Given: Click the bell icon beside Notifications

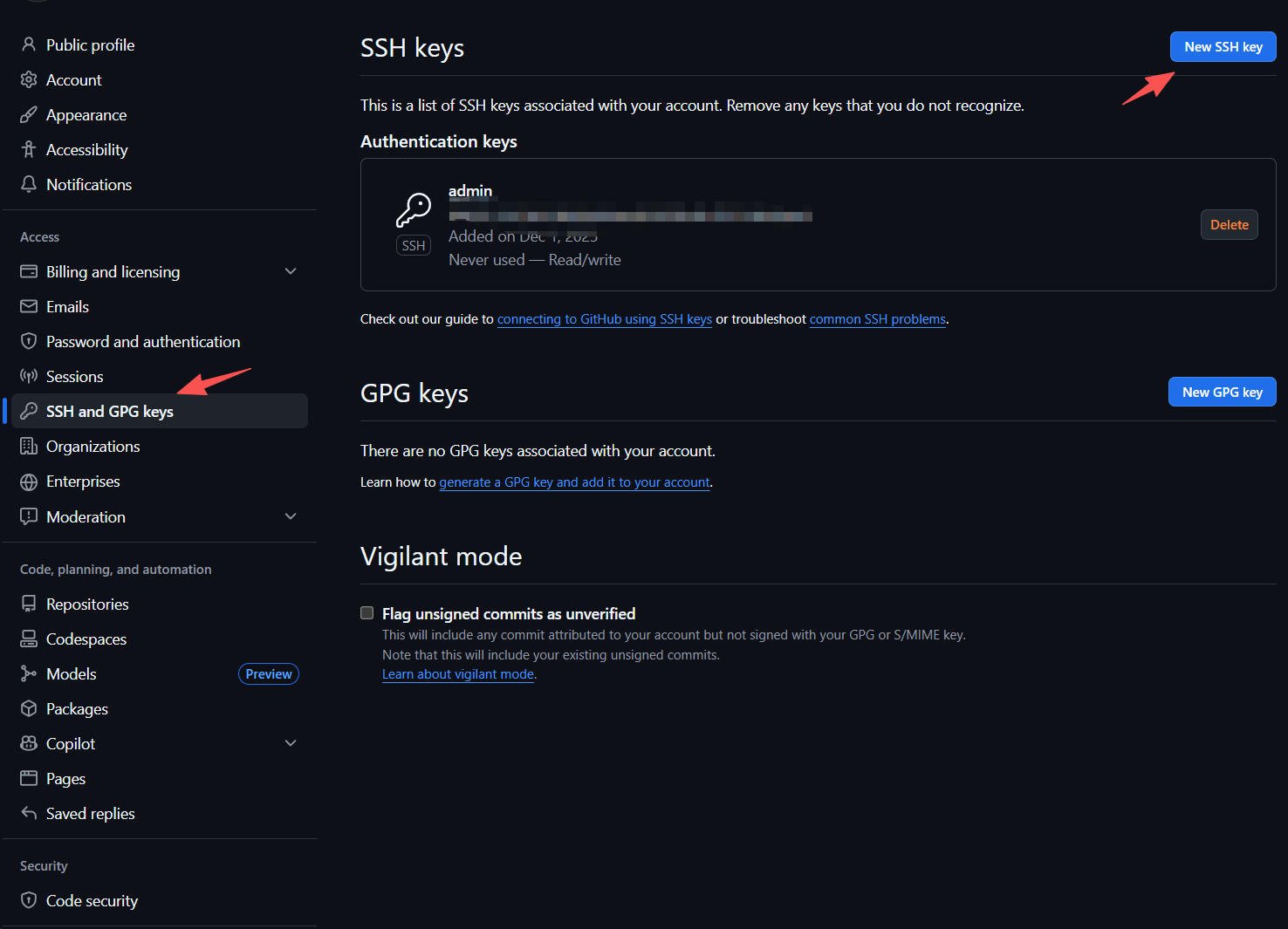Looking at the screenshot, I should tap(29, 184).
